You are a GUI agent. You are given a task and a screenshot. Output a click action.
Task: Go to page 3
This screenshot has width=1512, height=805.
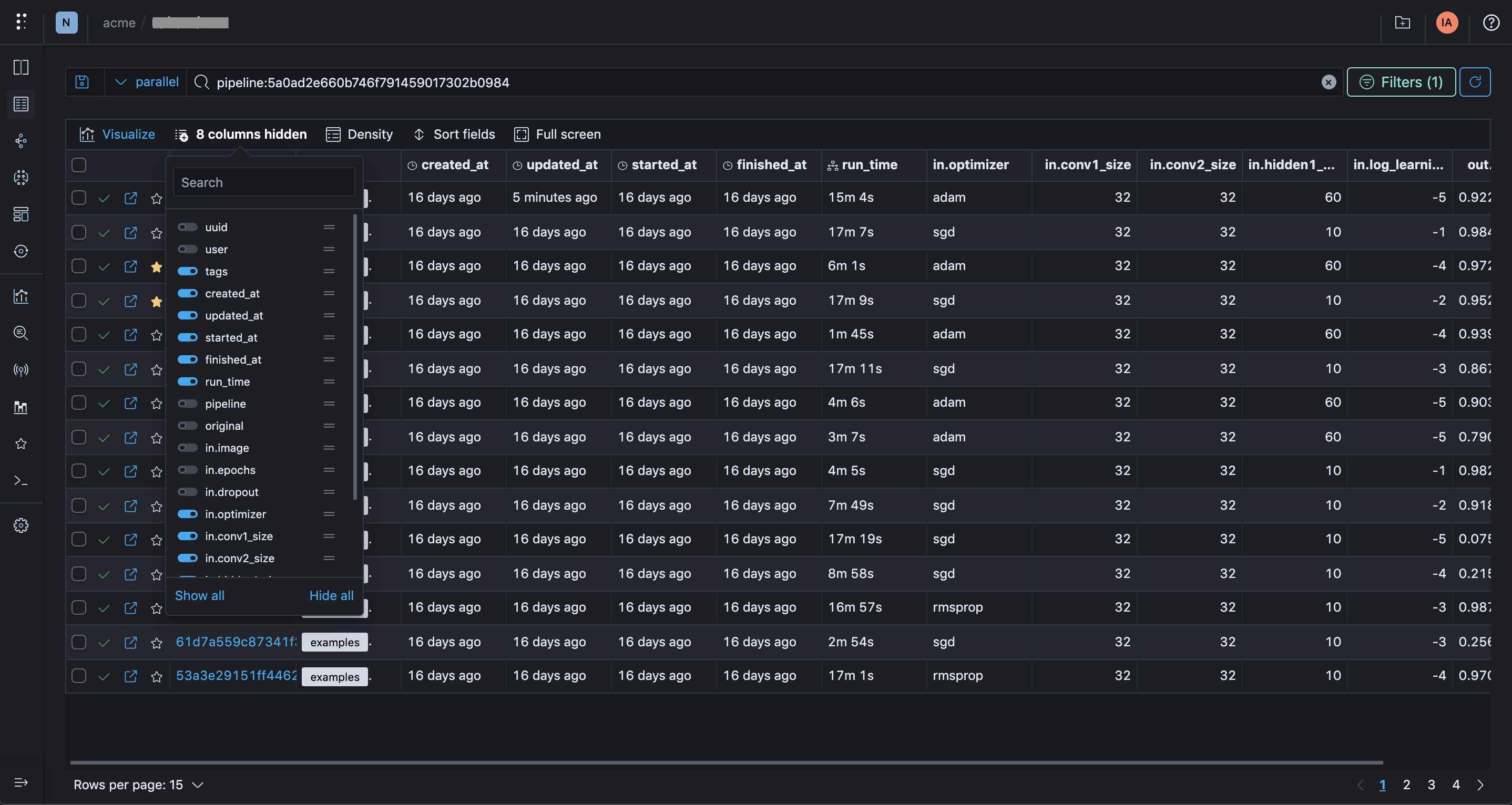coord(1431,785)
